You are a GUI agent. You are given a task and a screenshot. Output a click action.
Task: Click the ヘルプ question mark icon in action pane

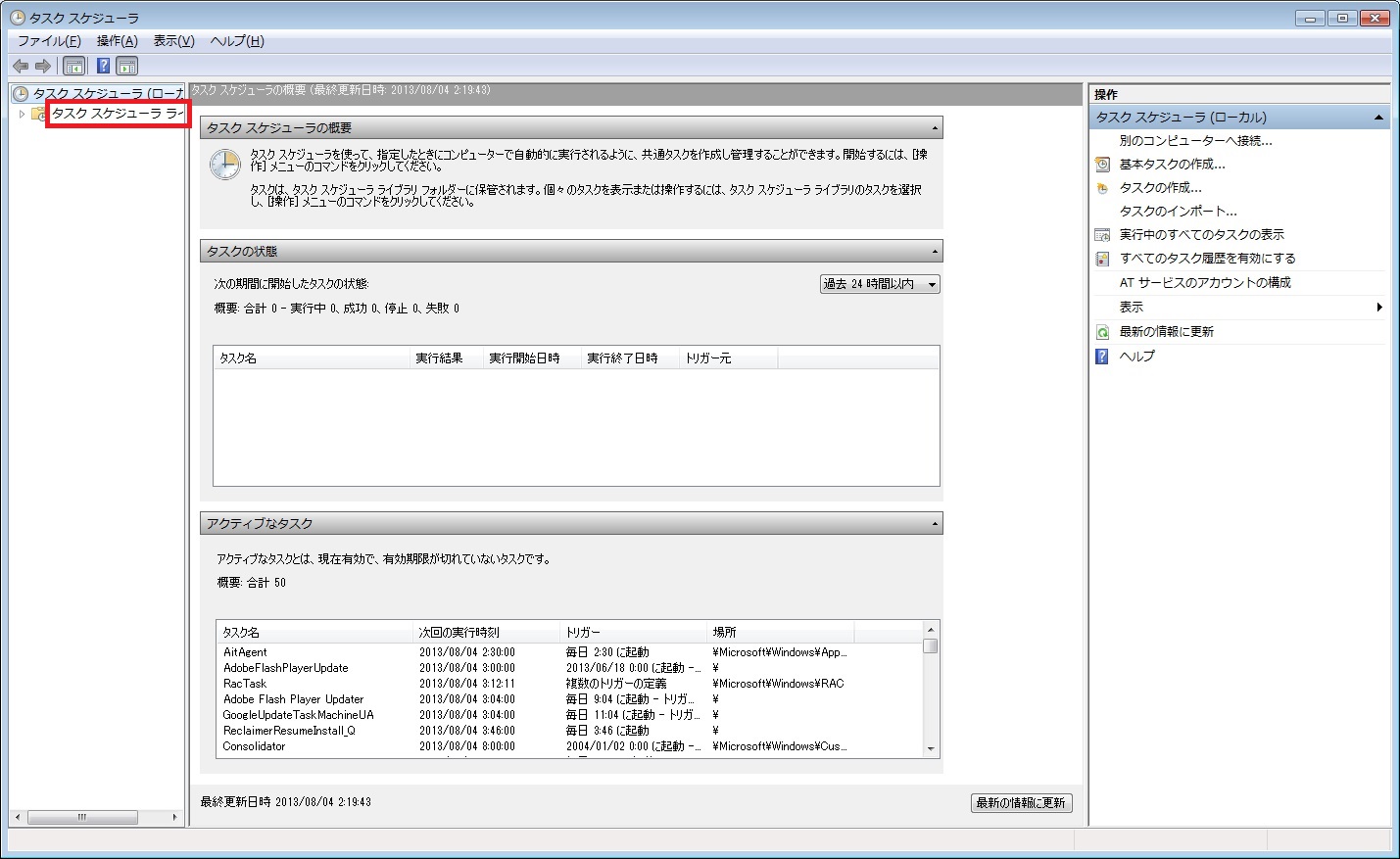(1102, 357)
